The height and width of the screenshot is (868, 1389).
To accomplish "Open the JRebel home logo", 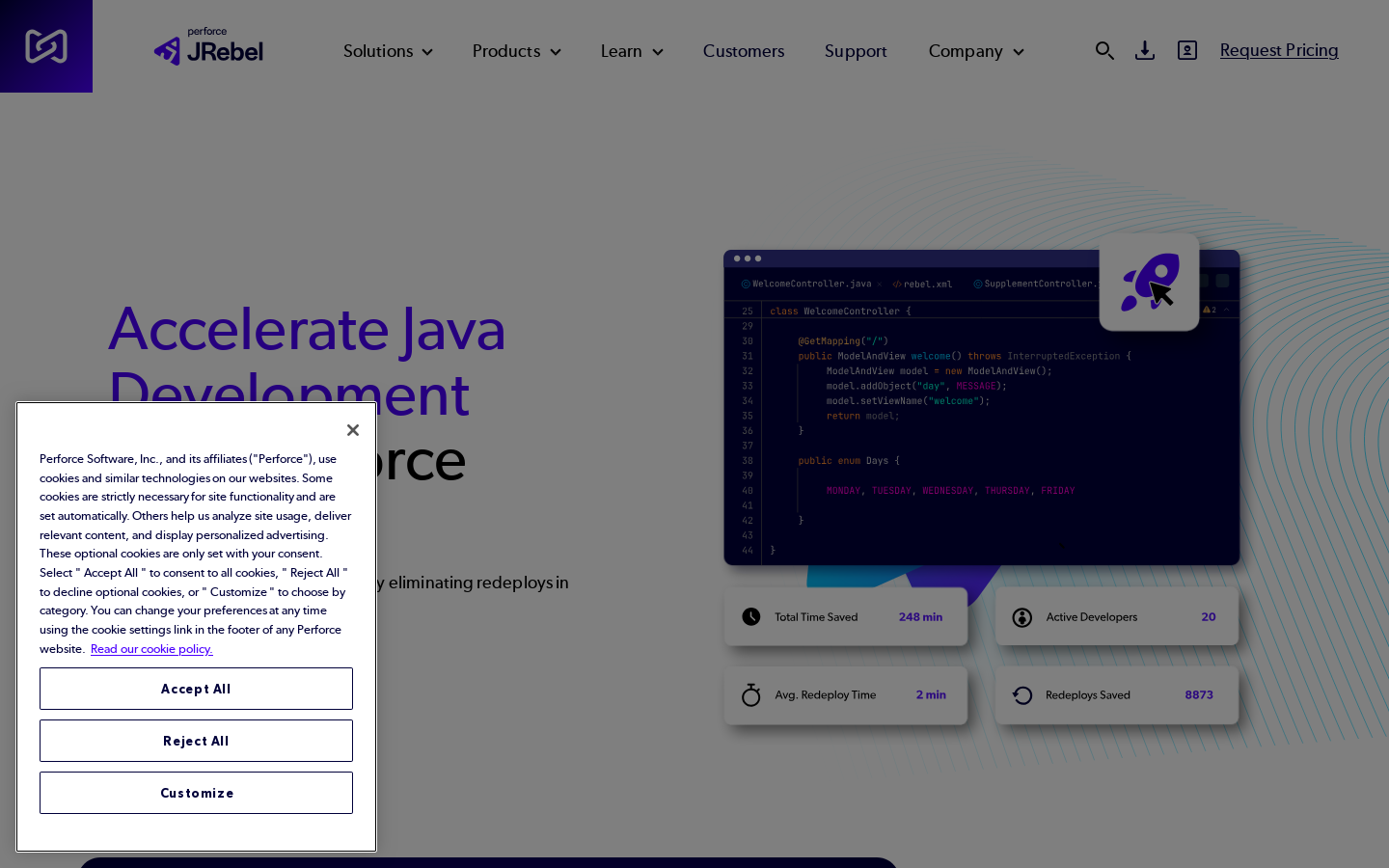I will (208, 46).
